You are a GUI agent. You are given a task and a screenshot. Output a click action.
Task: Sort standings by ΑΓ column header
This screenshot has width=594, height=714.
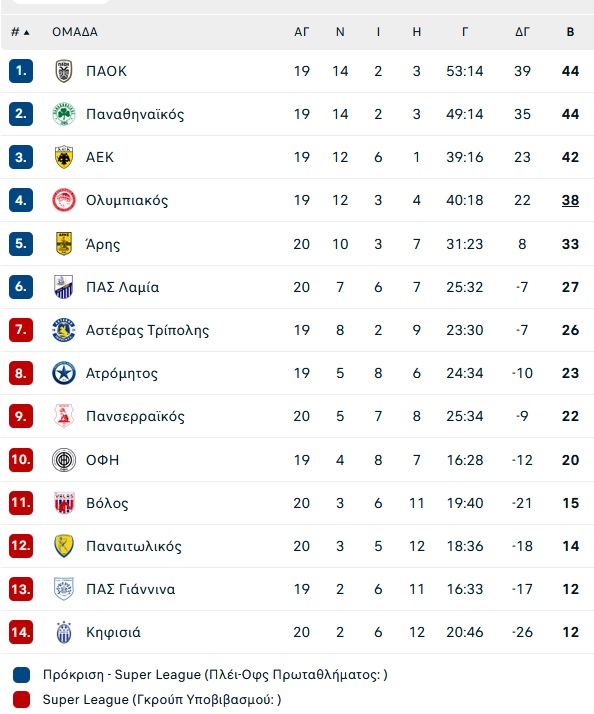tap(302, 32)
